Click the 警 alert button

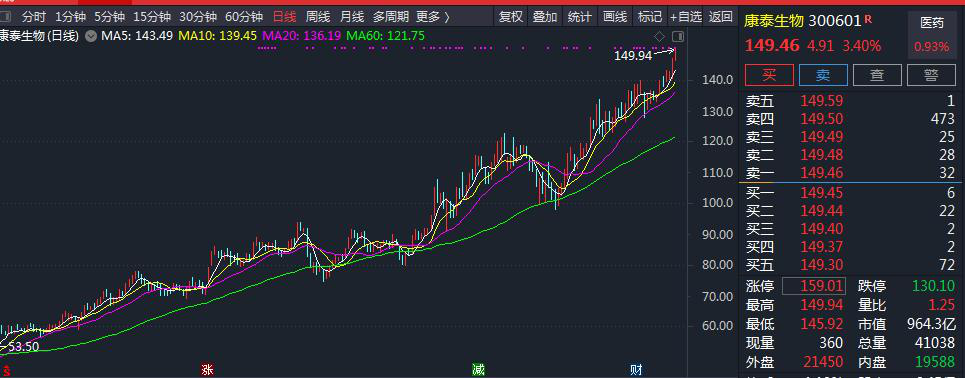pyautogui.click(x=931, y=75)
